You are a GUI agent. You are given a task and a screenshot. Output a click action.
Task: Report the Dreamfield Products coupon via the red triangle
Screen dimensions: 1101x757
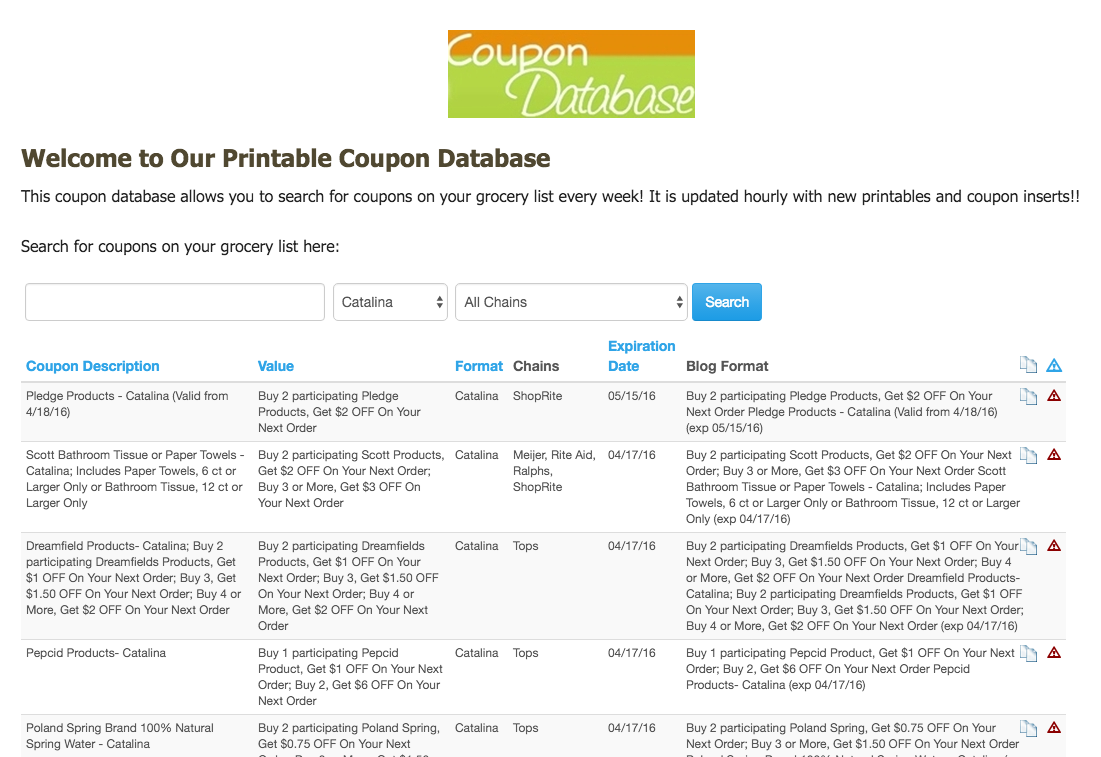pos(1054,546)
